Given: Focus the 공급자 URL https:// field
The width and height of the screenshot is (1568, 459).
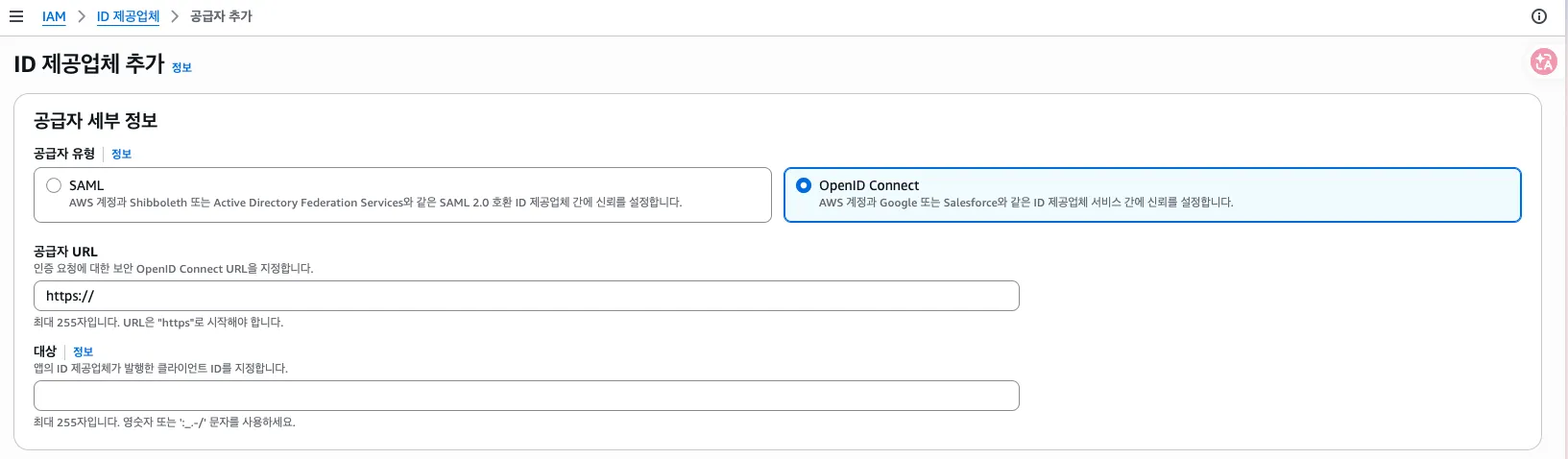Looking at the screenshot, I should pos(526,296).
